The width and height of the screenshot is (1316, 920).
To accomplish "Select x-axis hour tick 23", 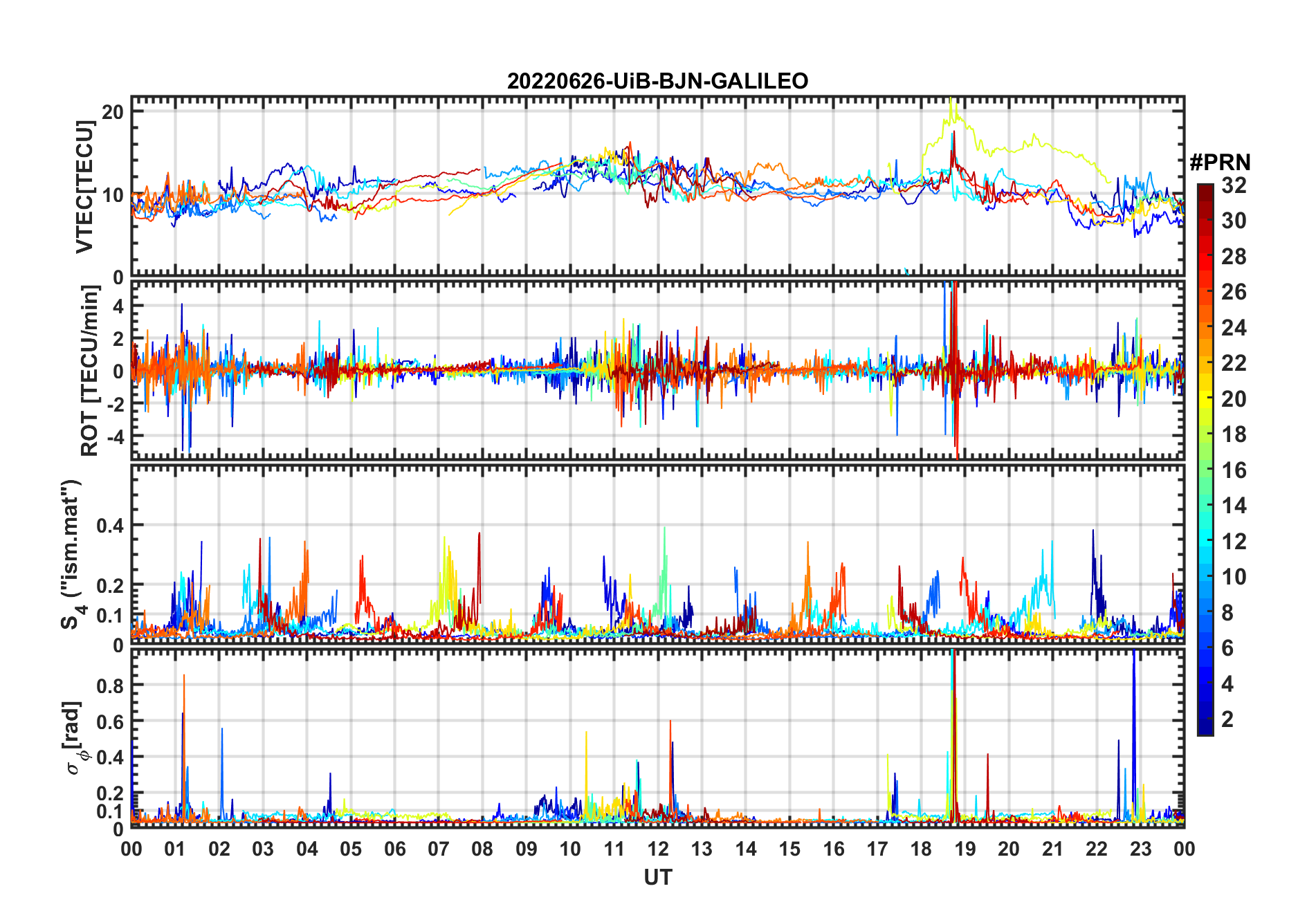I will pos(1140,849).
